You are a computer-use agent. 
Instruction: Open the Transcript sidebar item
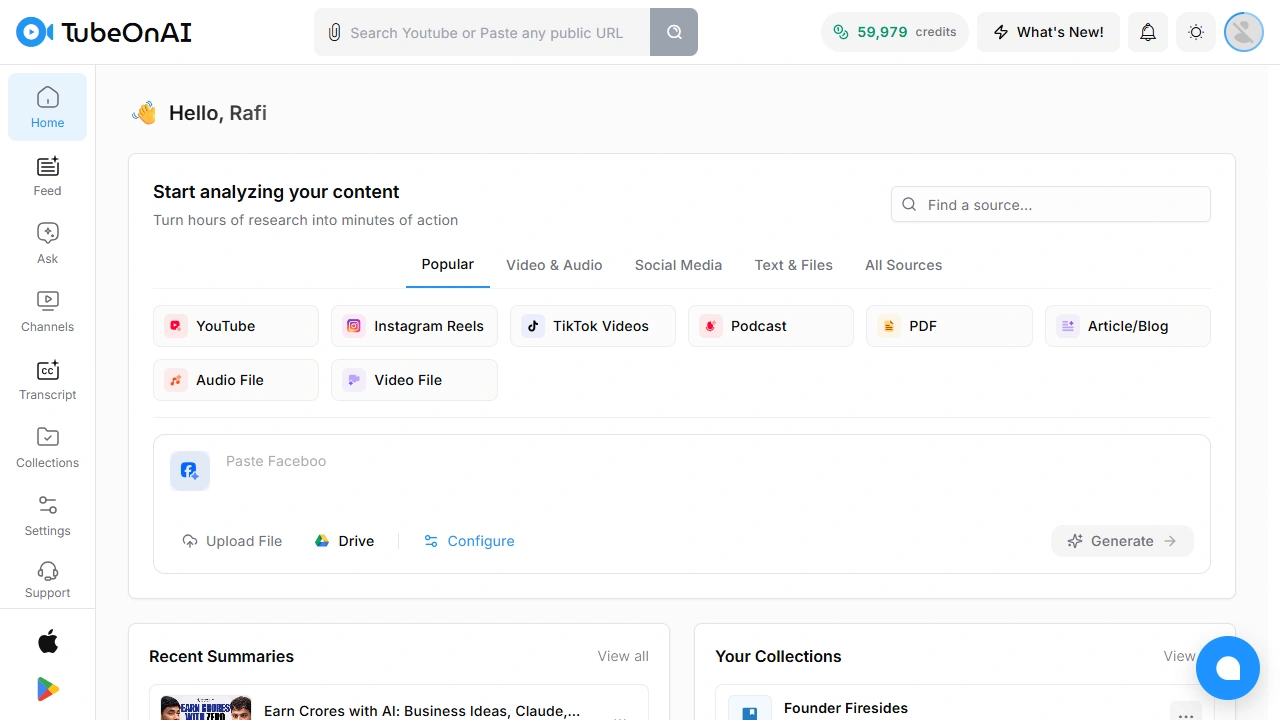(x=47, y=379)
